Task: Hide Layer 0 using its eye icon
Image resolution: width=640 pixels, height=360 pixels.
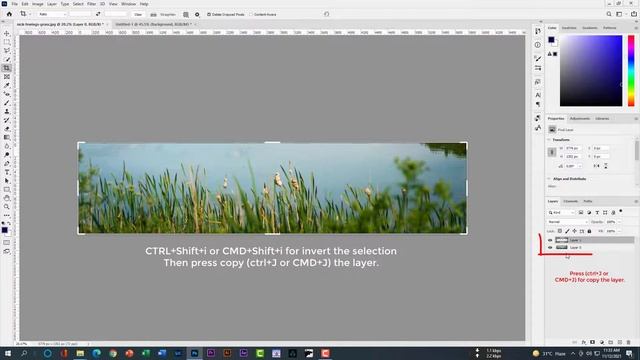Action: tap(550, 247)
